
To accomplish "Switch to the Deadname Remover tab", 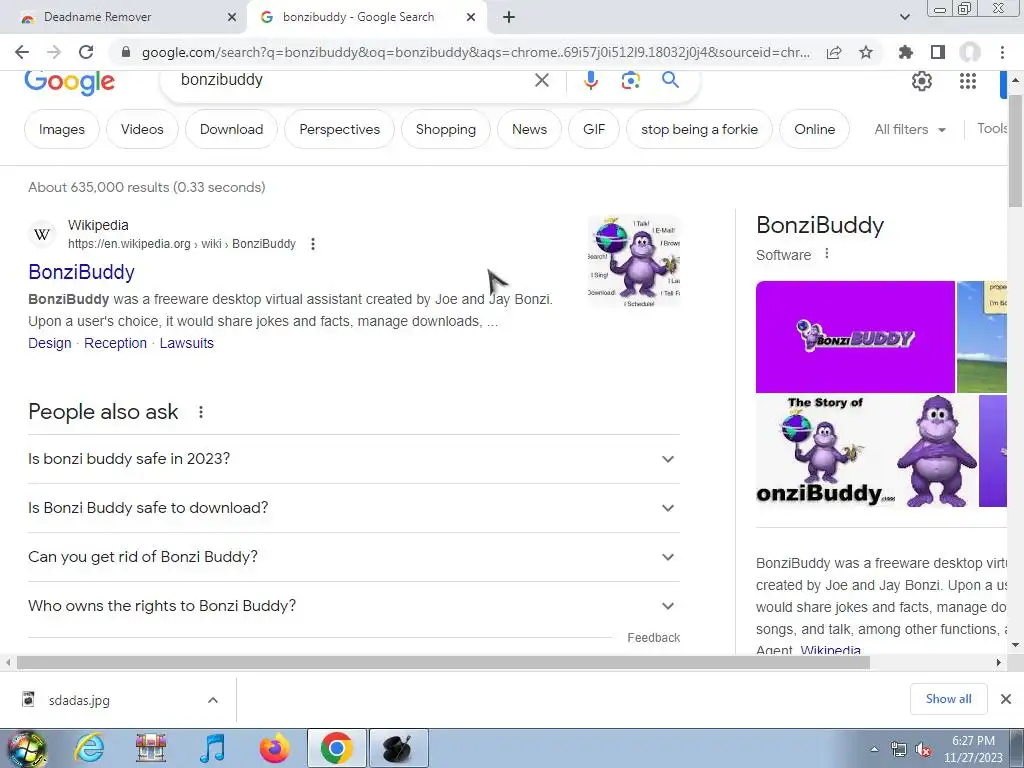I will click(x=124, y=17).
